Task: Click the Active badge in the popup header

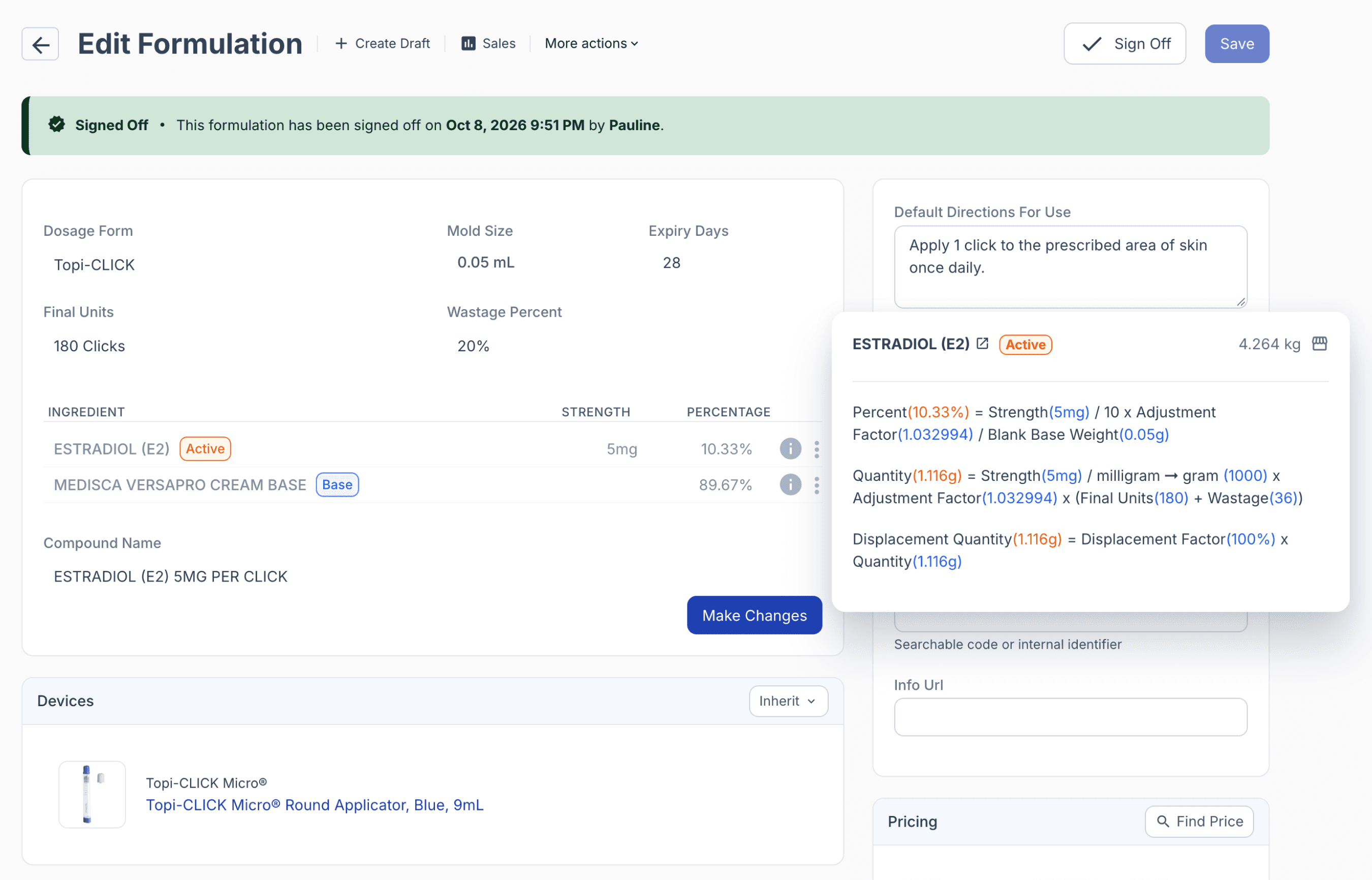Action: [x=1025, y=345]
